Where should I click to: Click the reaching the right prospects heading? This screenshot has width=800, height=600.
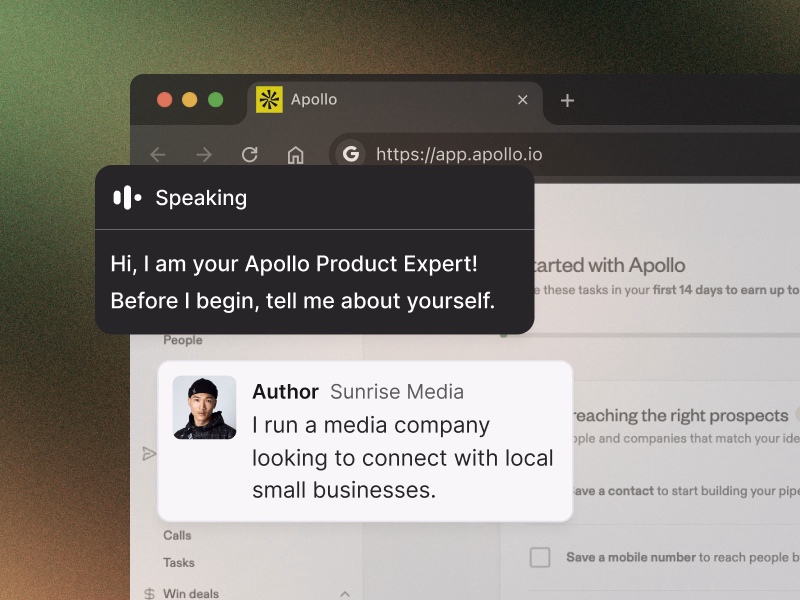click(680, 415)
